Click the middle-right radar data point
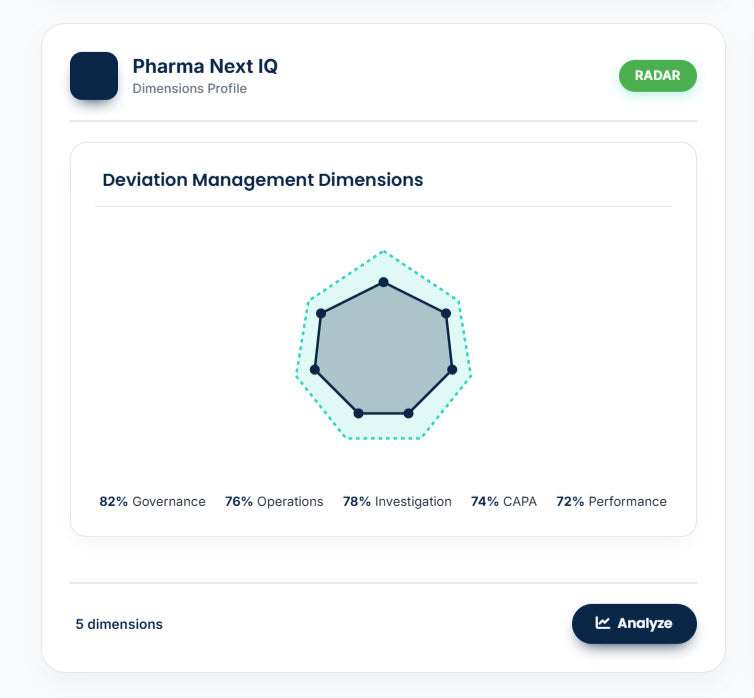The width and height of the screenshot is (754, 698). tap(452, 370)
